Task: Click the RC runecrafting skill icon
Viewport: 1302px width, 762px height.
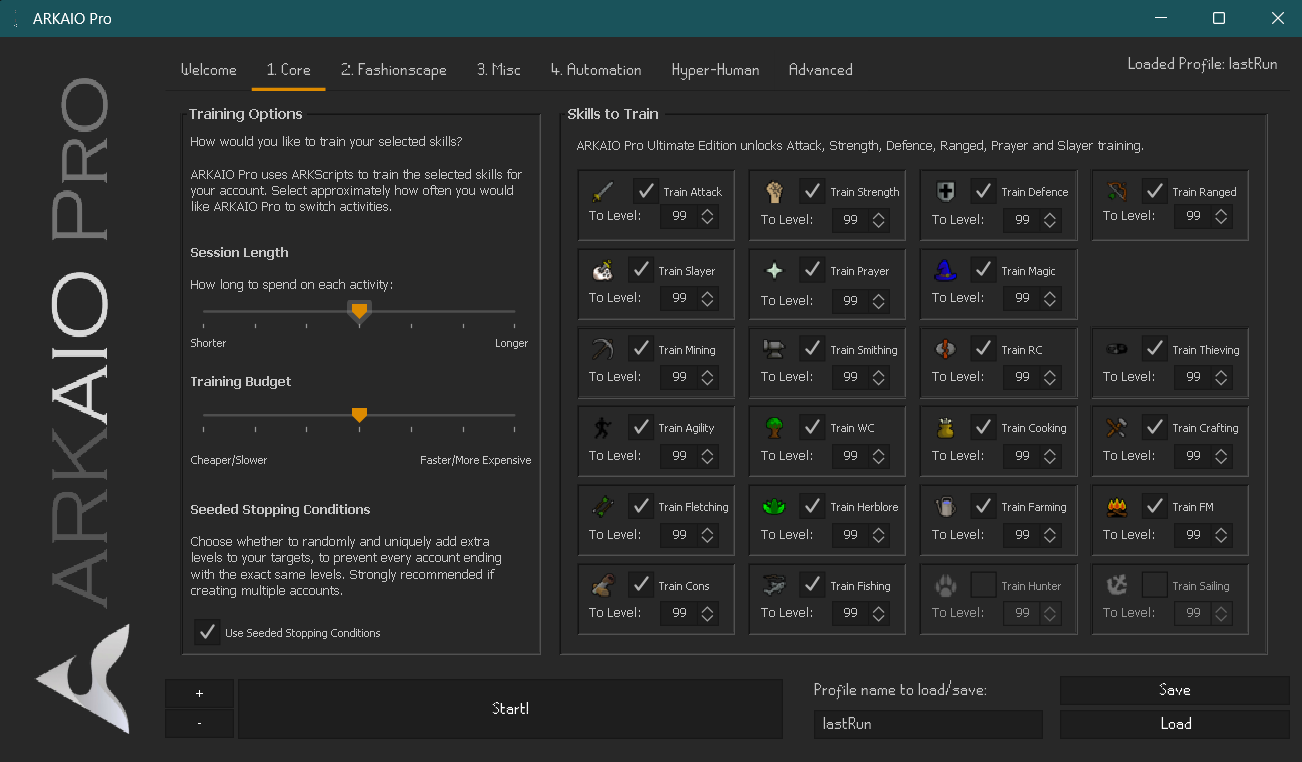Action: tap(945, 349)
